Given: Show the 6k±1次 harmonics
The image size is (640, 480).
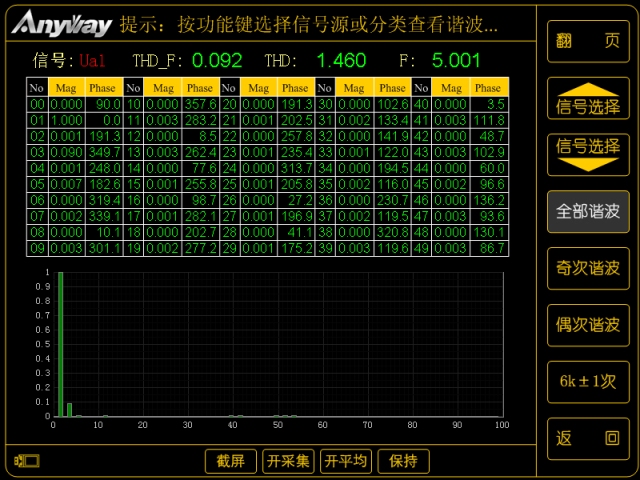Looking at the screenshot, I should (588, 382).
